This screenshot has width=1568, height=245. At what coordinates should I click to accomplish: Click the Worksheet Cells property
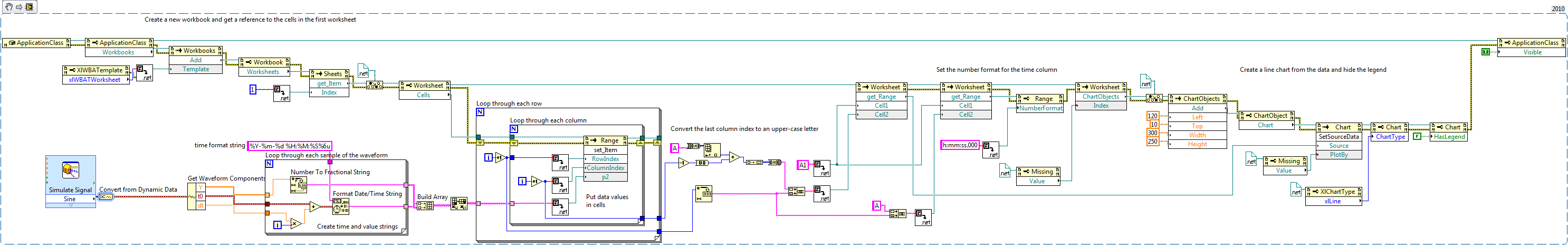coord(423,95)
